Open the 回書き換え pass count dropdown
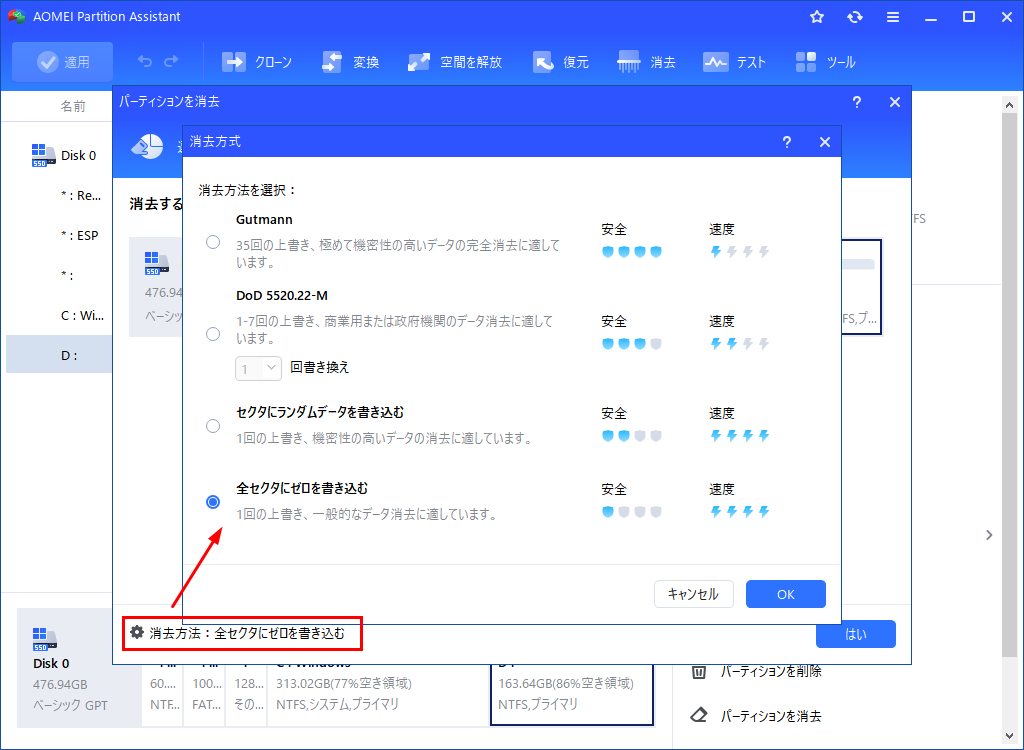The height and width of the screenshot is (750, 1024). [260, 368]
